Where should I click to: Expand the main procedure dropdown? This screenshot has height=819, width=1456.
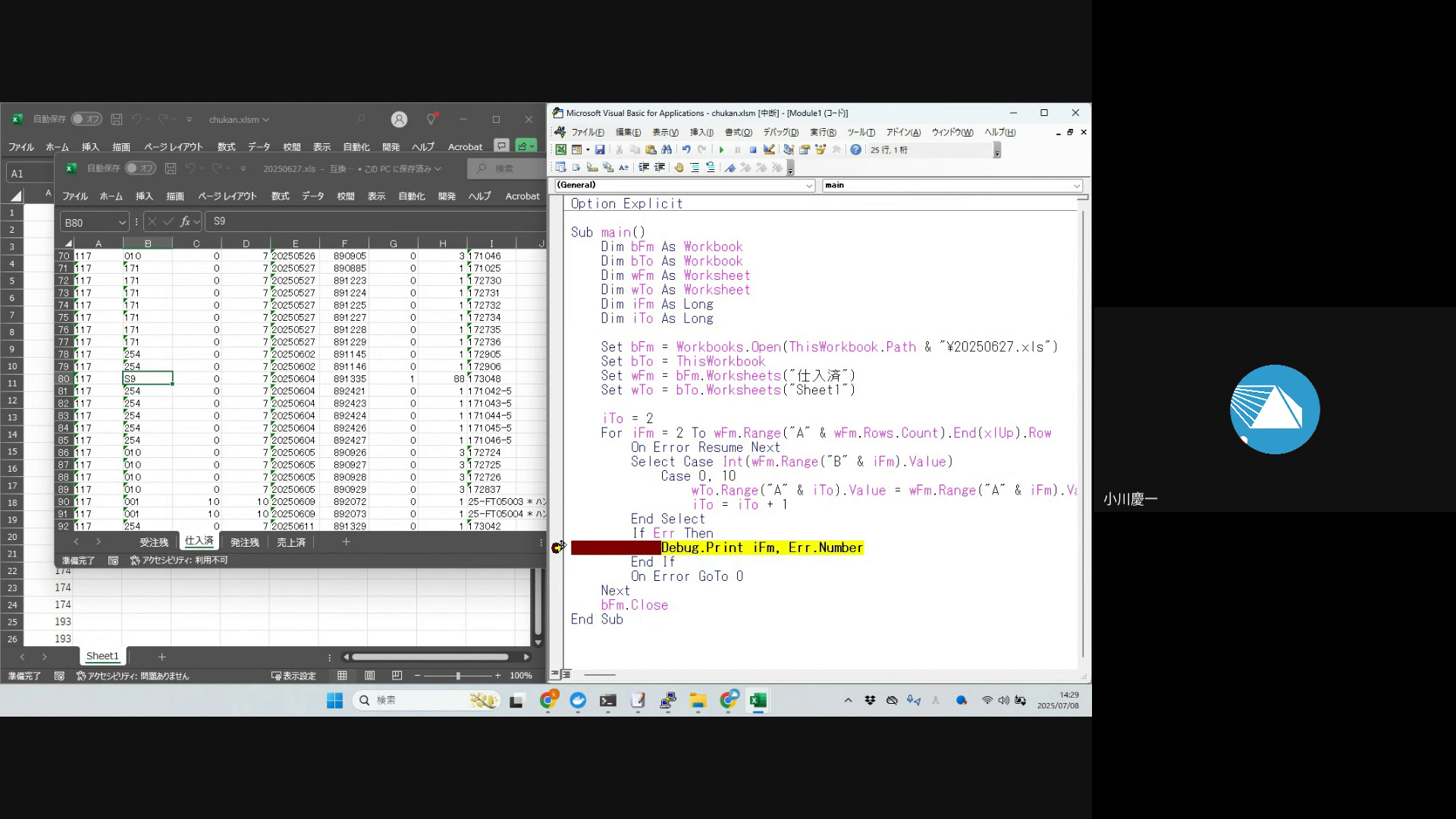click(1076, 186)
